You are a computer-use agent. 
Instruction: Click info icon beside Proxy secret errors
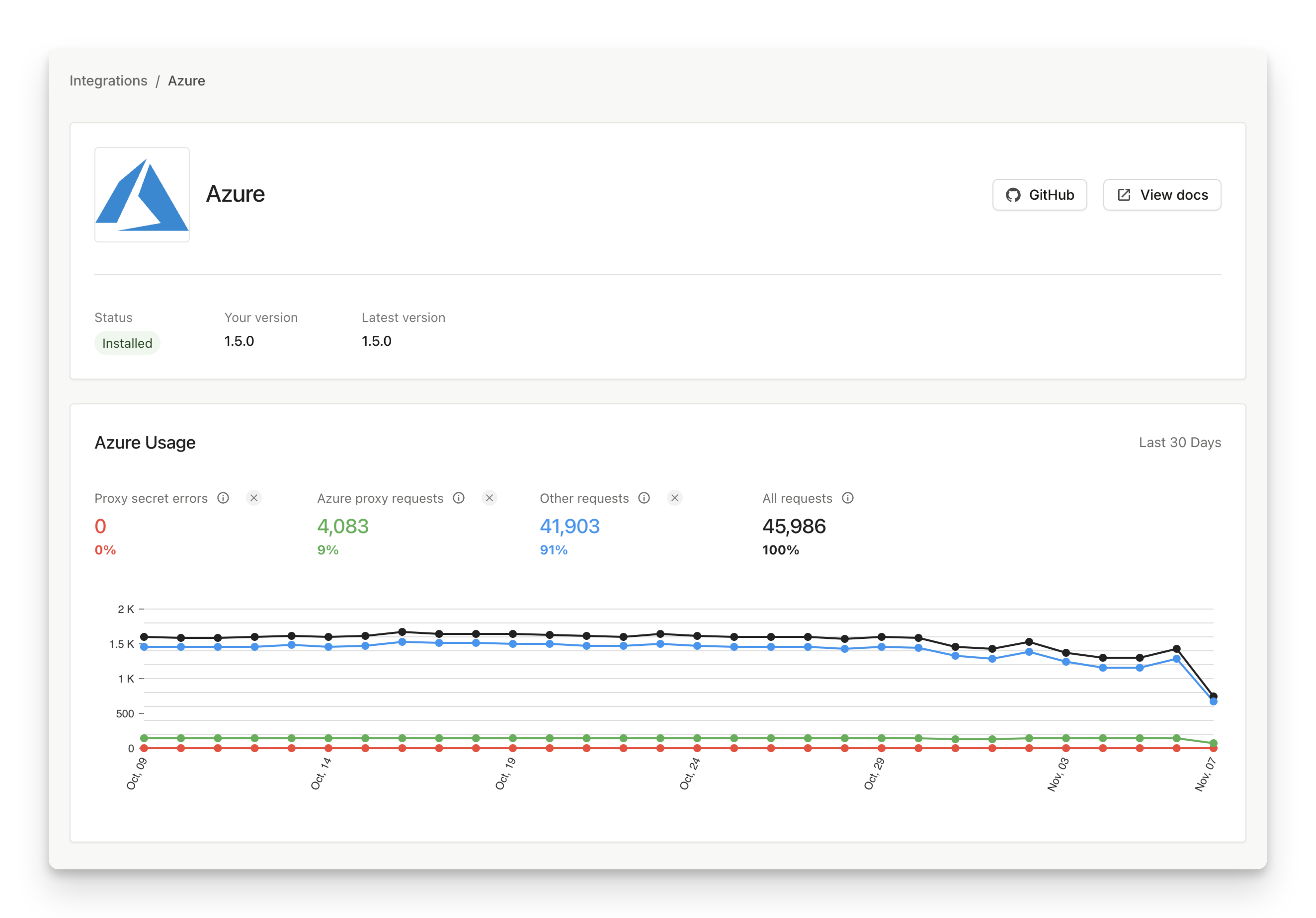[x=223, y=498]
